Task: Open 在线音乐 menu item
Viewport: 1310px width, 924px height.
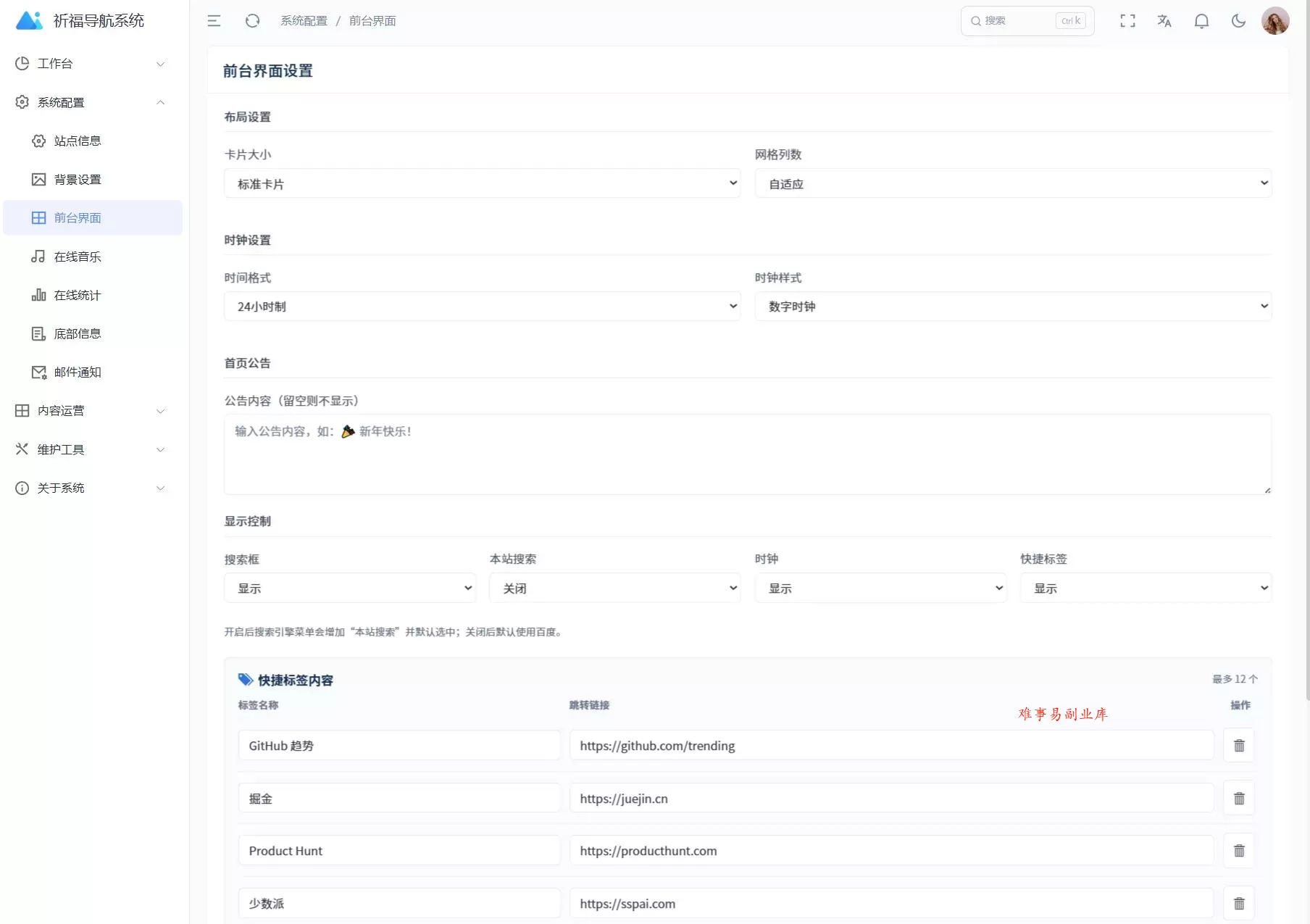Action: pyautogui.click(x=93, y=257)
